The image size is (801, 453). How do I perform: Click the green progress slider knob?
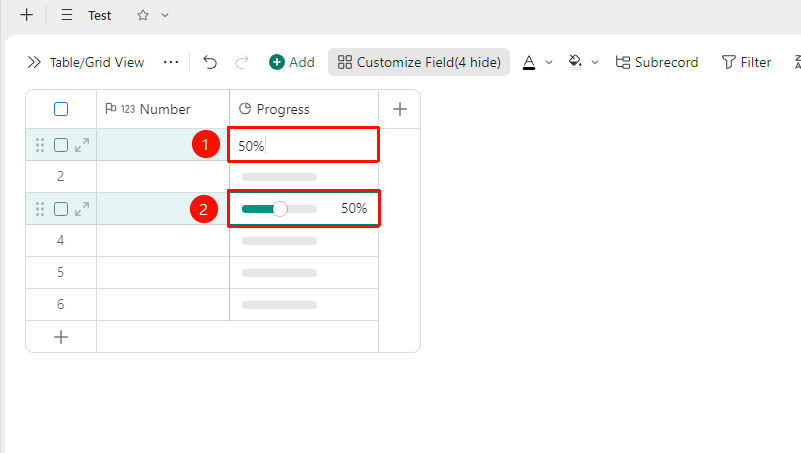pyautogui.click(x=280, y=209)
